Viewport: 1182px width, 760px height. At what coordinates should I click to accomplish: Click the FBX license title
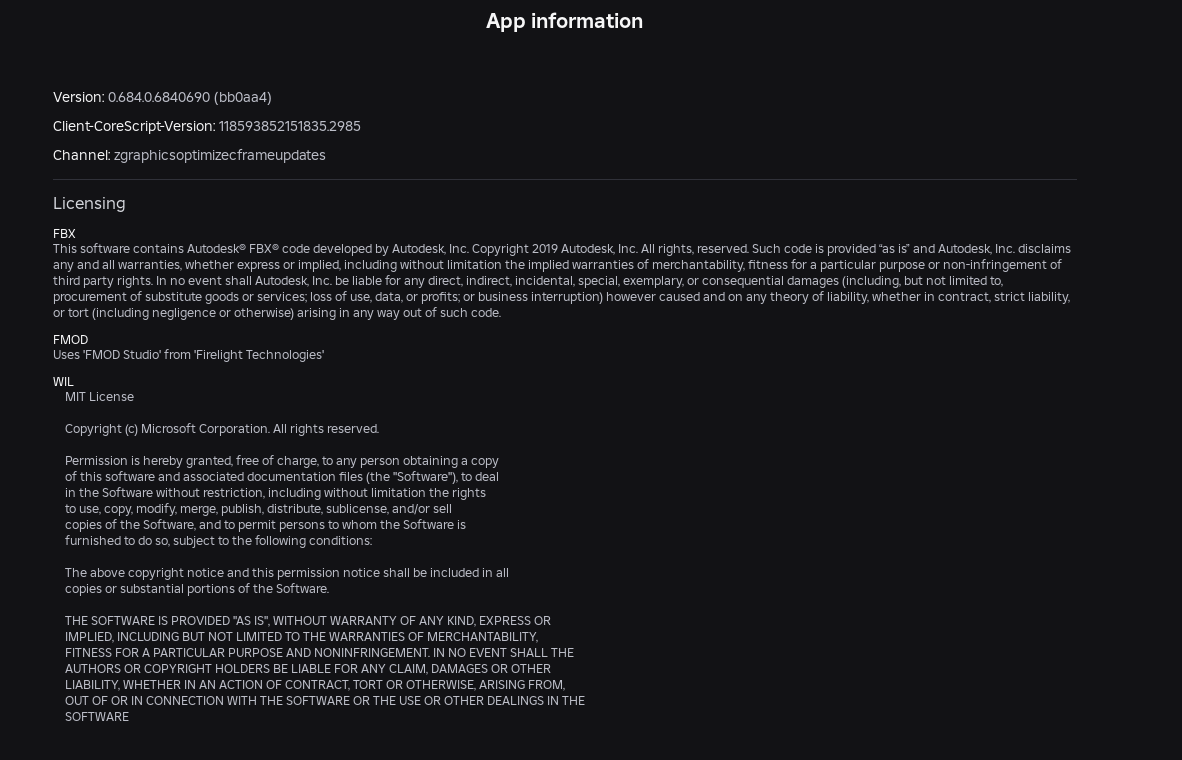(x=64, y=233)
